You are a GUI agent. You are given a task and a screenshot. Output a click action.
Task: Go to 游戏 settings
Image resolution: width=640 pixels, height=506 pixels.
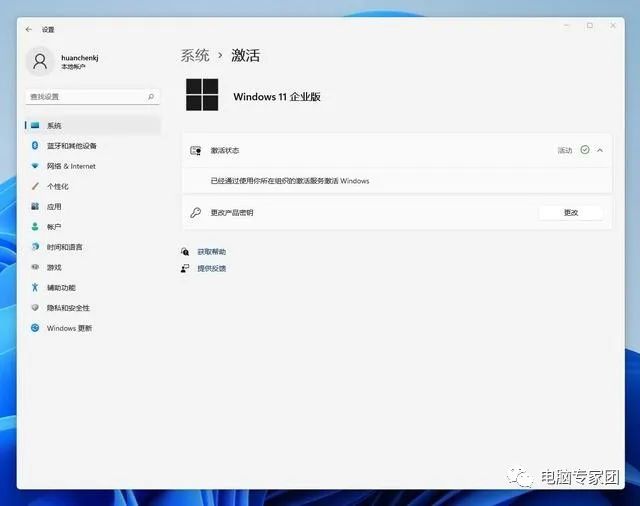tap(54, 268)
